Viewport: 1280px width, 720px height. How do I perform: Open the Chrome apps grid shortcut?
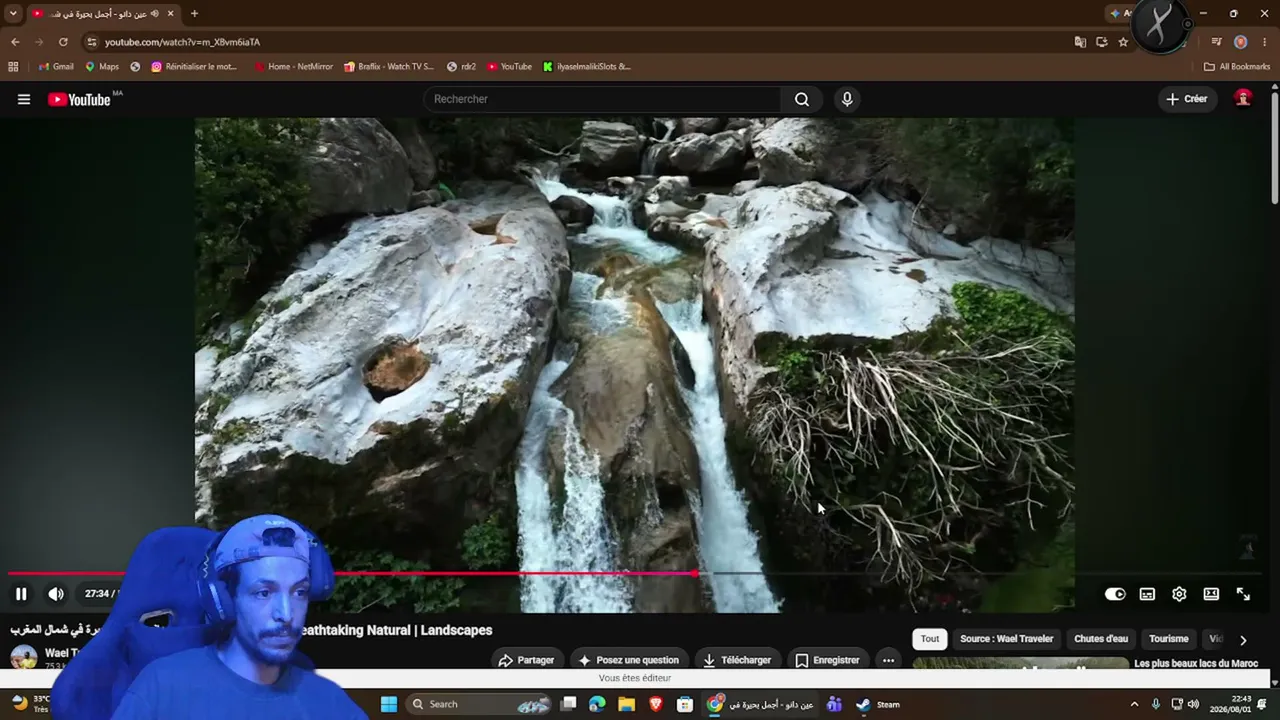click(x=13, y=67)
